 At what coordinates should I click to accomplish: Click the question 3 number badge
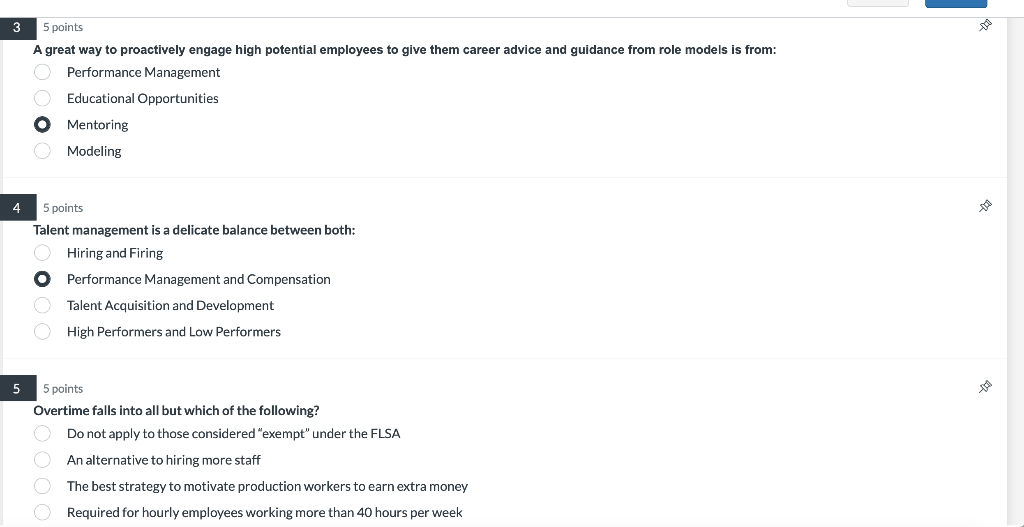tap(18, 27)
